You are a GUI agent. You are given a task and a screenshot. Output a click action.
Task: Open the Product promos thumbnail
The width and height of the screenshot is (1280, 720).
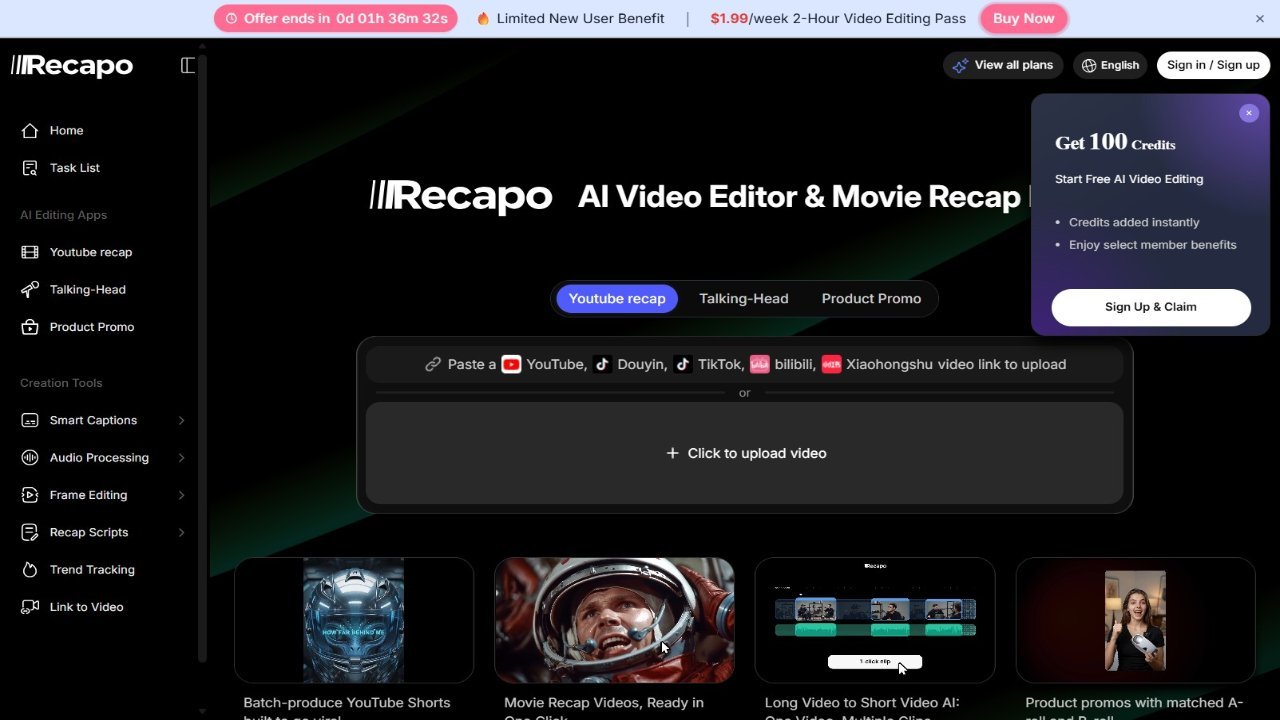pyautogui.click(x=1135, y=620)
